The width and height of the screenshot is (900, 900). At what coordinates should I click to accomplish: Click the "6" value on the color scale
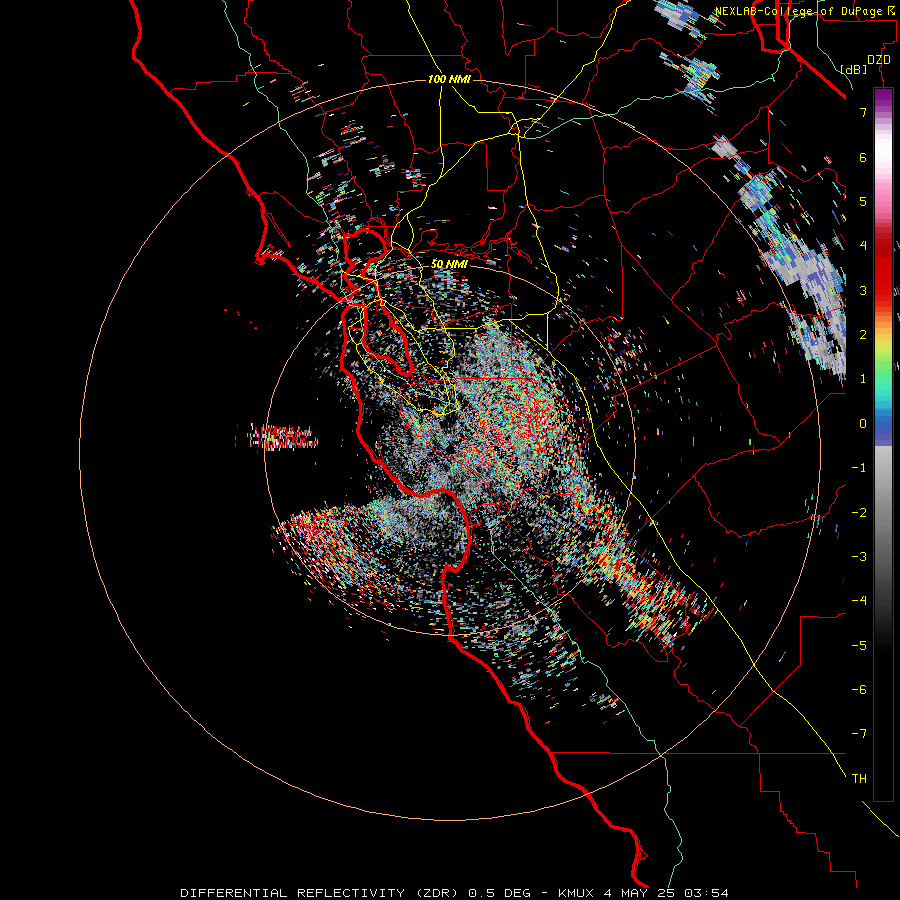click(x=863, y=157)
